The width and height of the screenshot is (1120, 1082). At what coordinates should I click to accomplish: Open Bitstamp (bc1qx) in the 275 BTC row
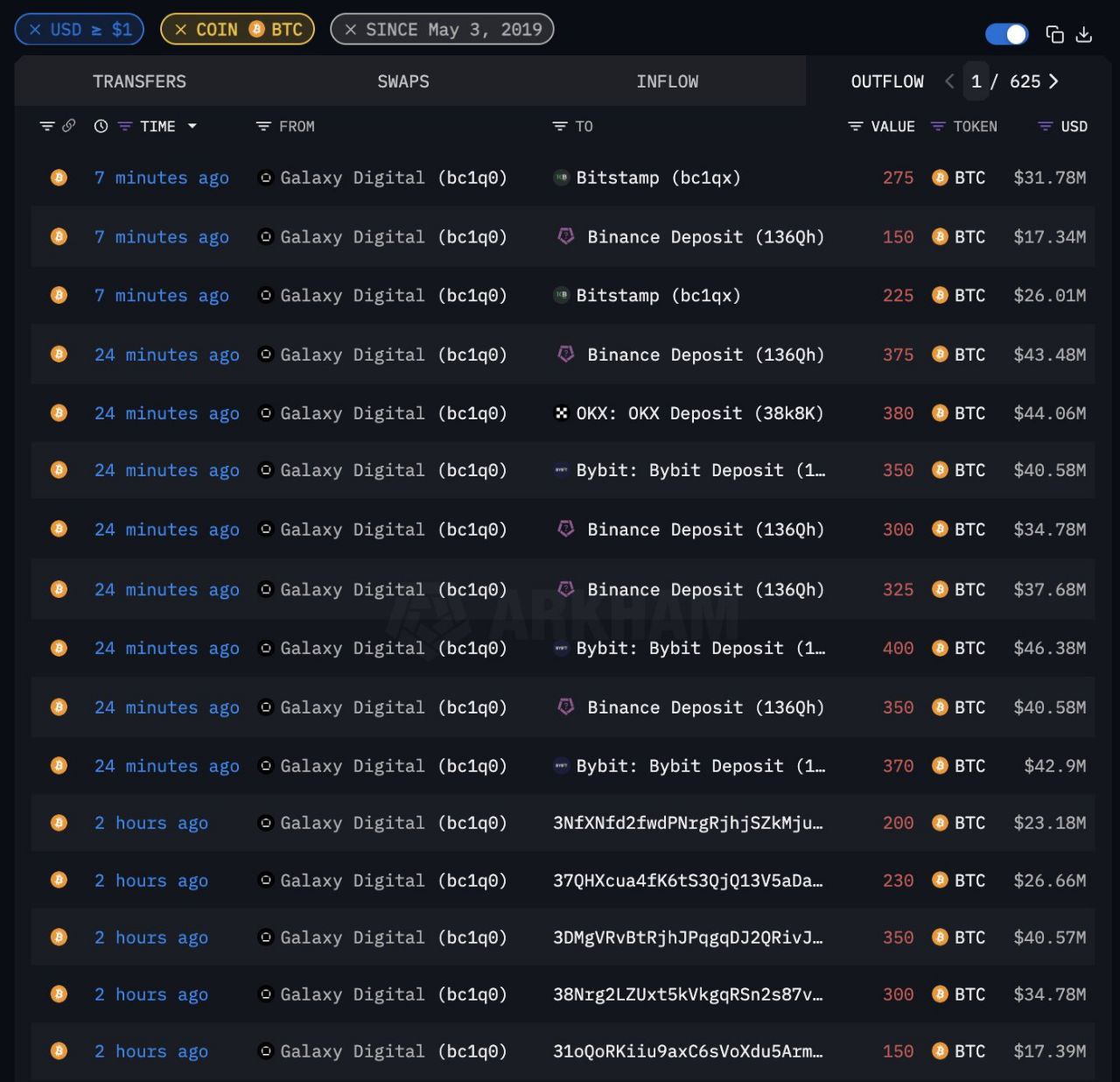click(658, 178)
